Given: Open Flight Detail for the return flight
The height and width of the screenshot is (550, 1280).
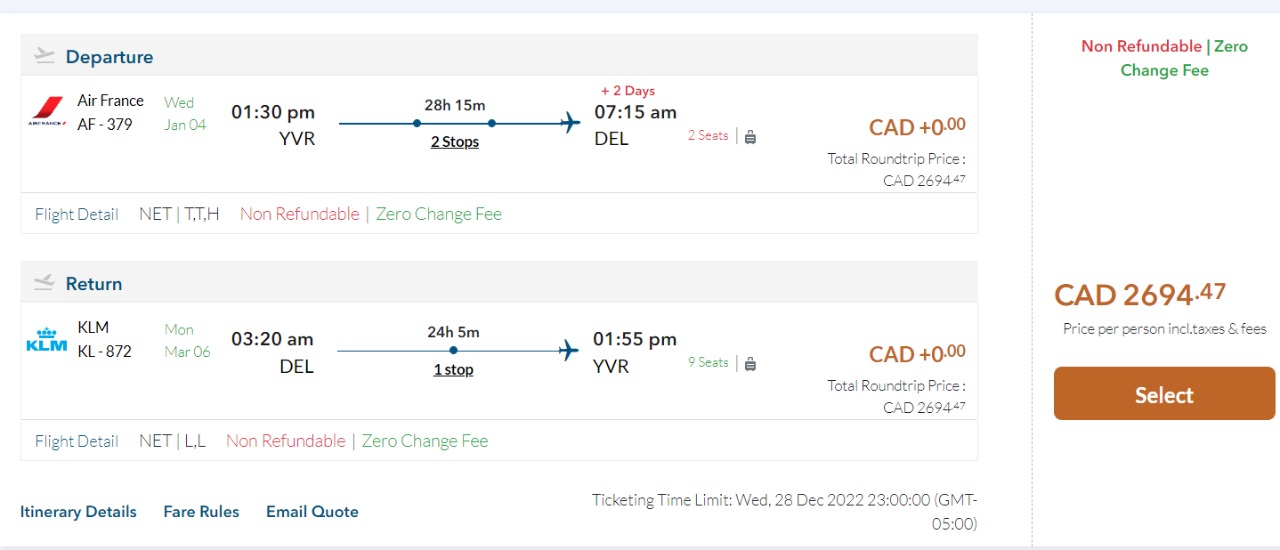Looking at the screenshot, I should point(77,441).
